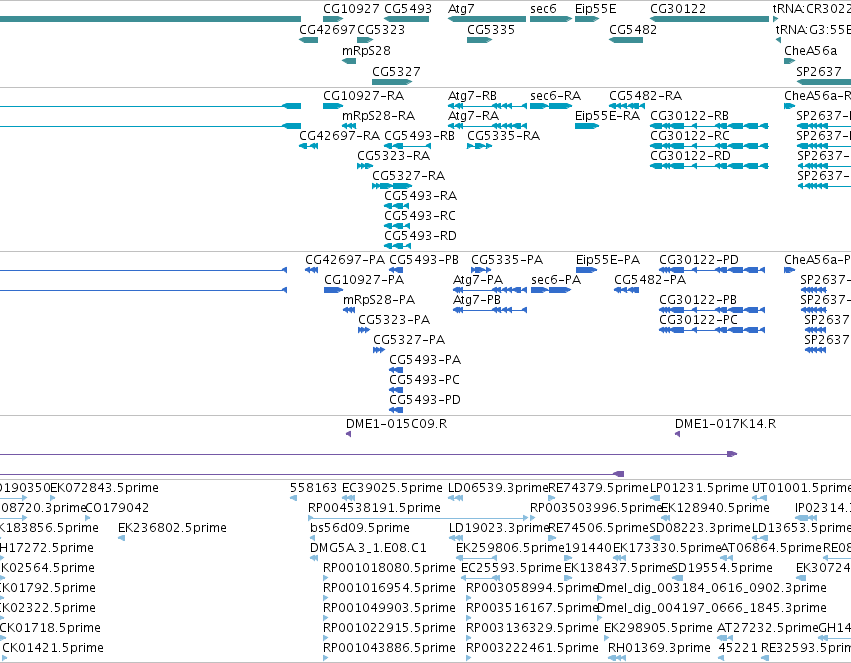
Task: Select the CG30122-PC protein label
Action: [698, 320]
